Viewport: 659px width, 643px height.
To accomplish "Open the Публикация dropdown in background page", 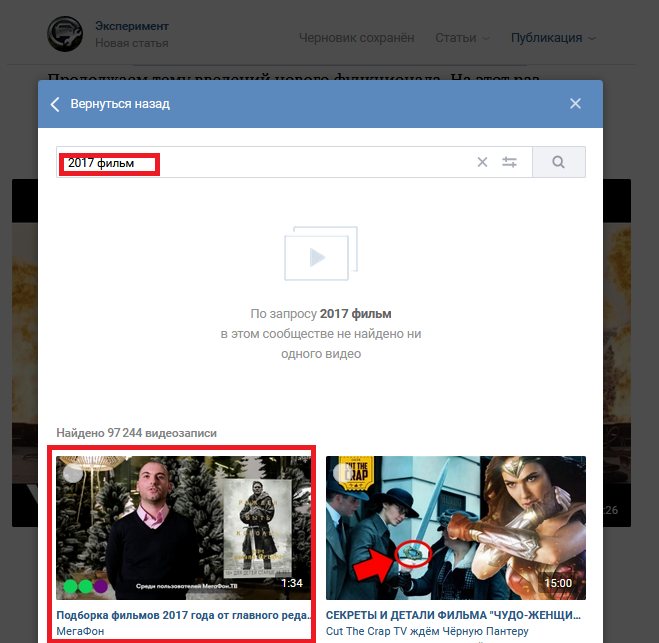I will (554, 38).
